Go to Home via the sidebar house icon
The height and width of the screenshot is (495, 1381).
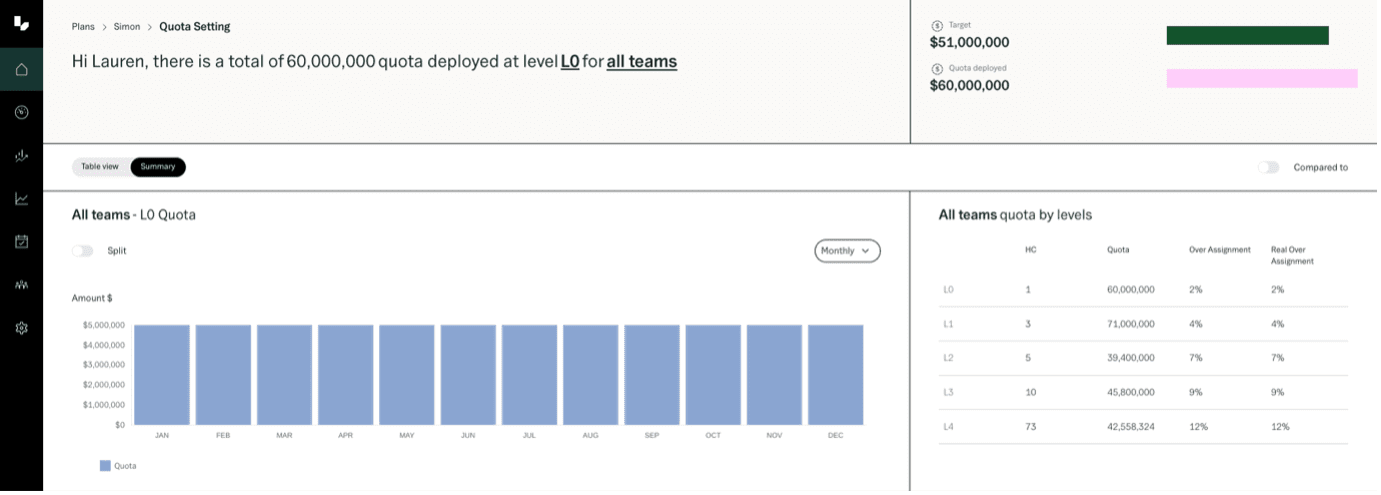(x=21, y=69)
